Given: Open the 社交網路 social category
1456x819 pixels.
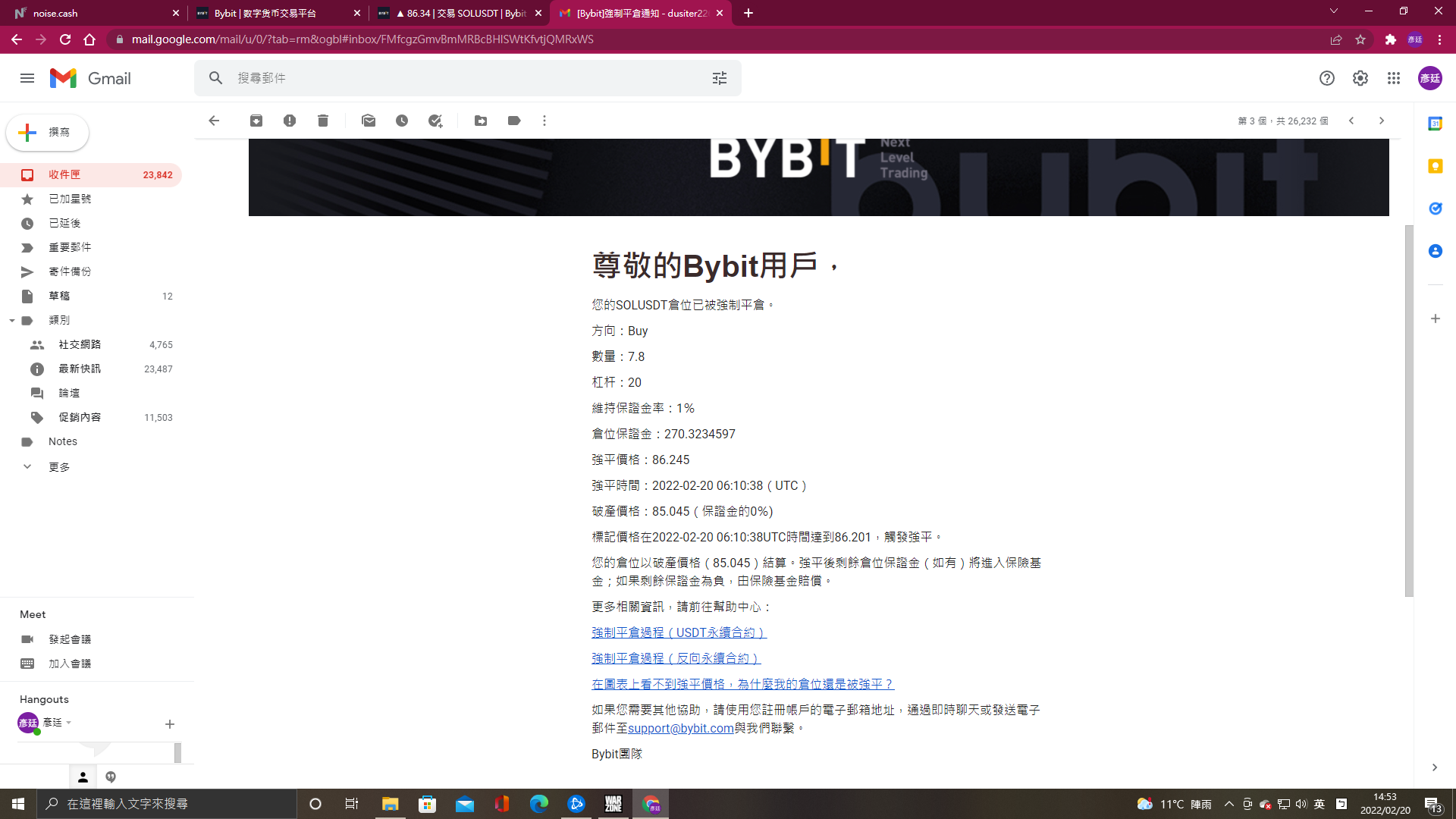Looking at the screenshot, I should [x=91, y=345].
